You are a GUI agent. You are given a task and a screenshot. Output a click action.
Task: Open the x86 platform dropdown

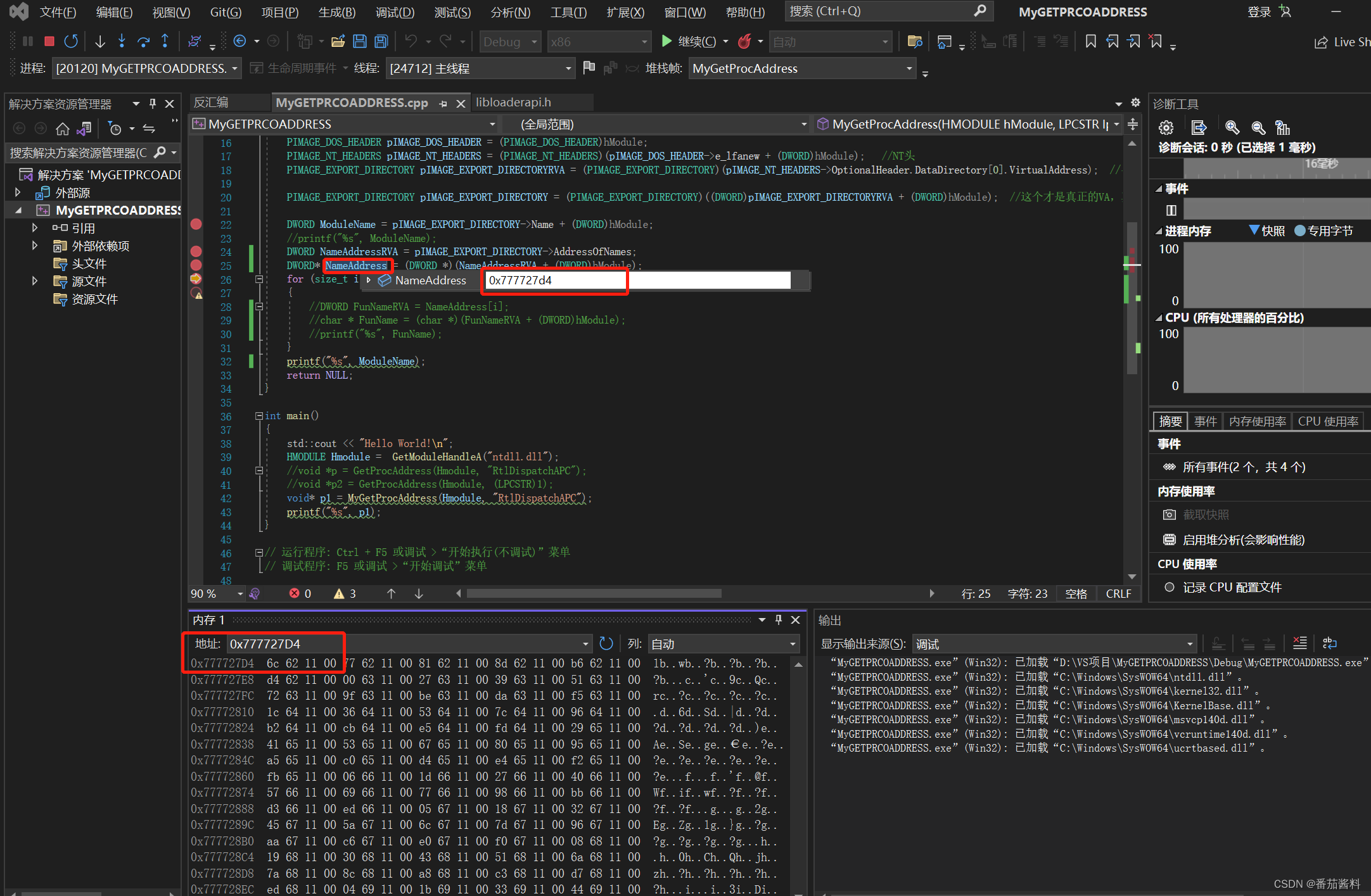599,42
